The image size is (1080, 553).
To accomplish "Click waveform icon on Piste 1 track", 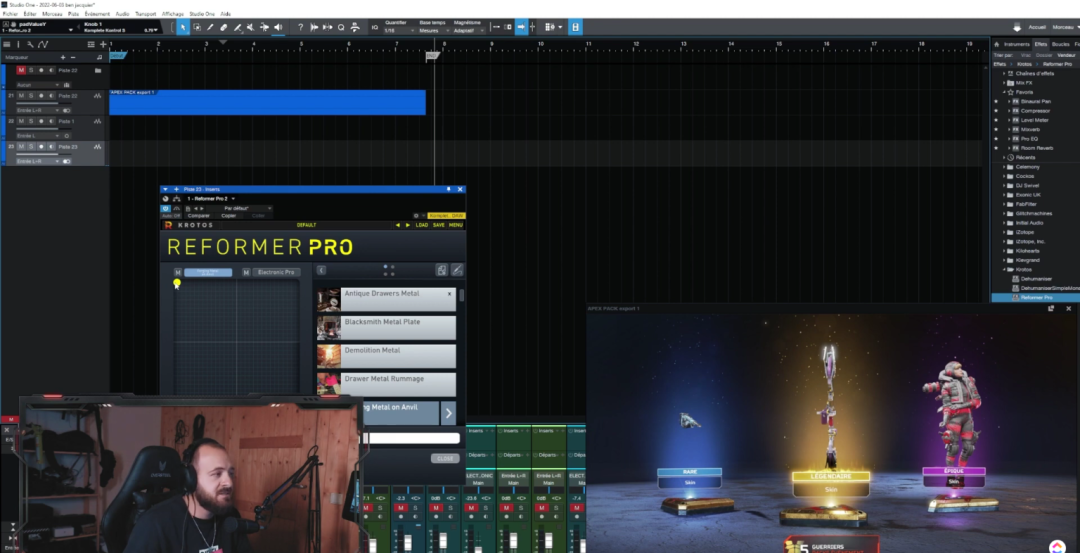I will click(98, 121).
